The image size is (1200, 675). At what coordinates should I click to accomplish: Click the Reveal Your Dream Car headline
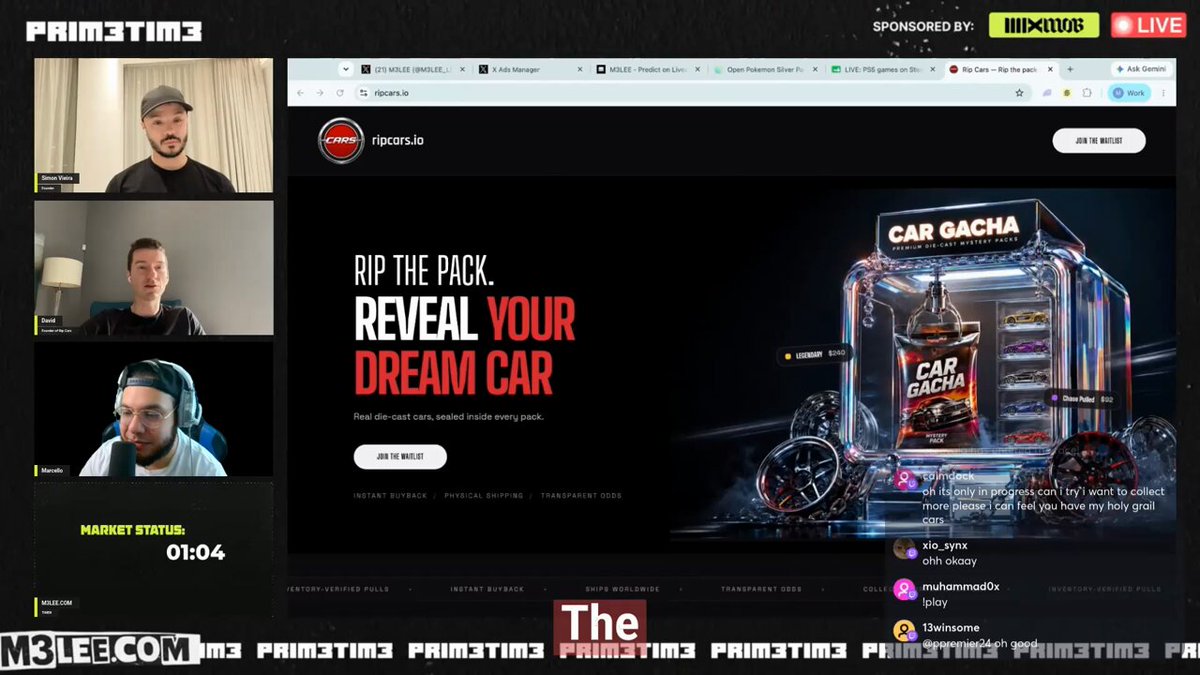click(x=464, y=346)
